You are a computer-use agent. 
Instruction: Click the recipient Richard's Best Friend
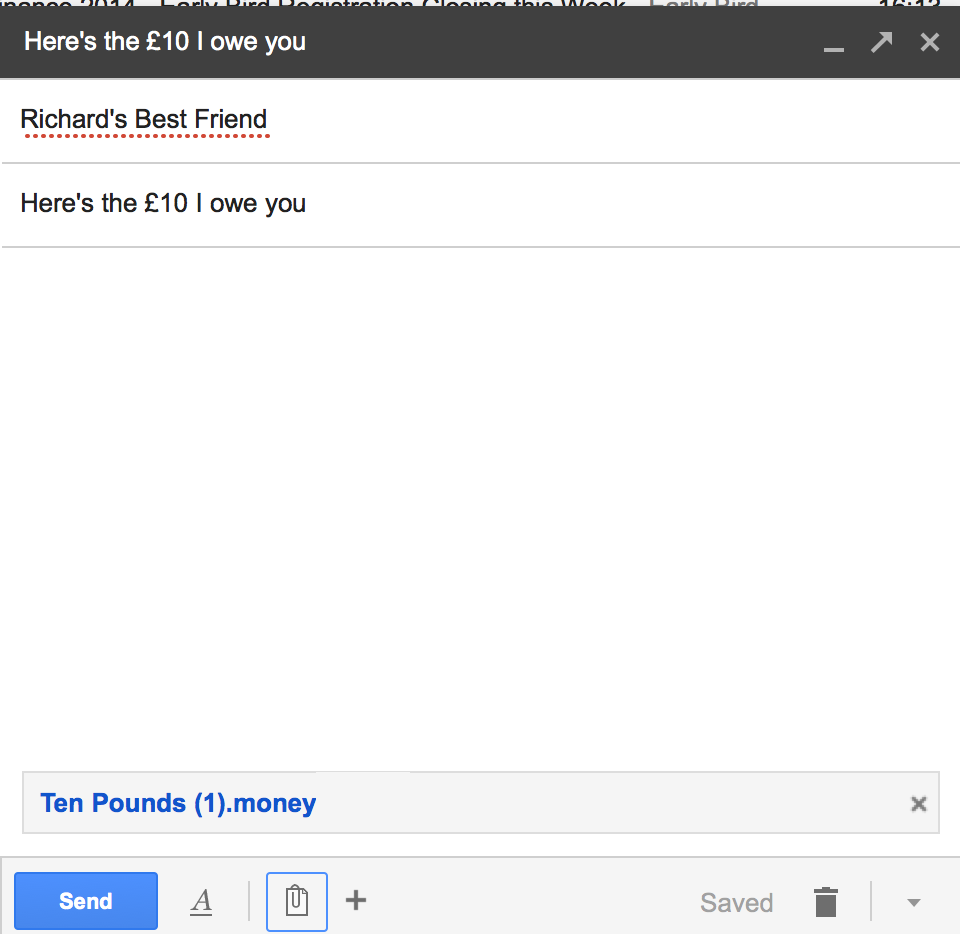coord(144,120)
